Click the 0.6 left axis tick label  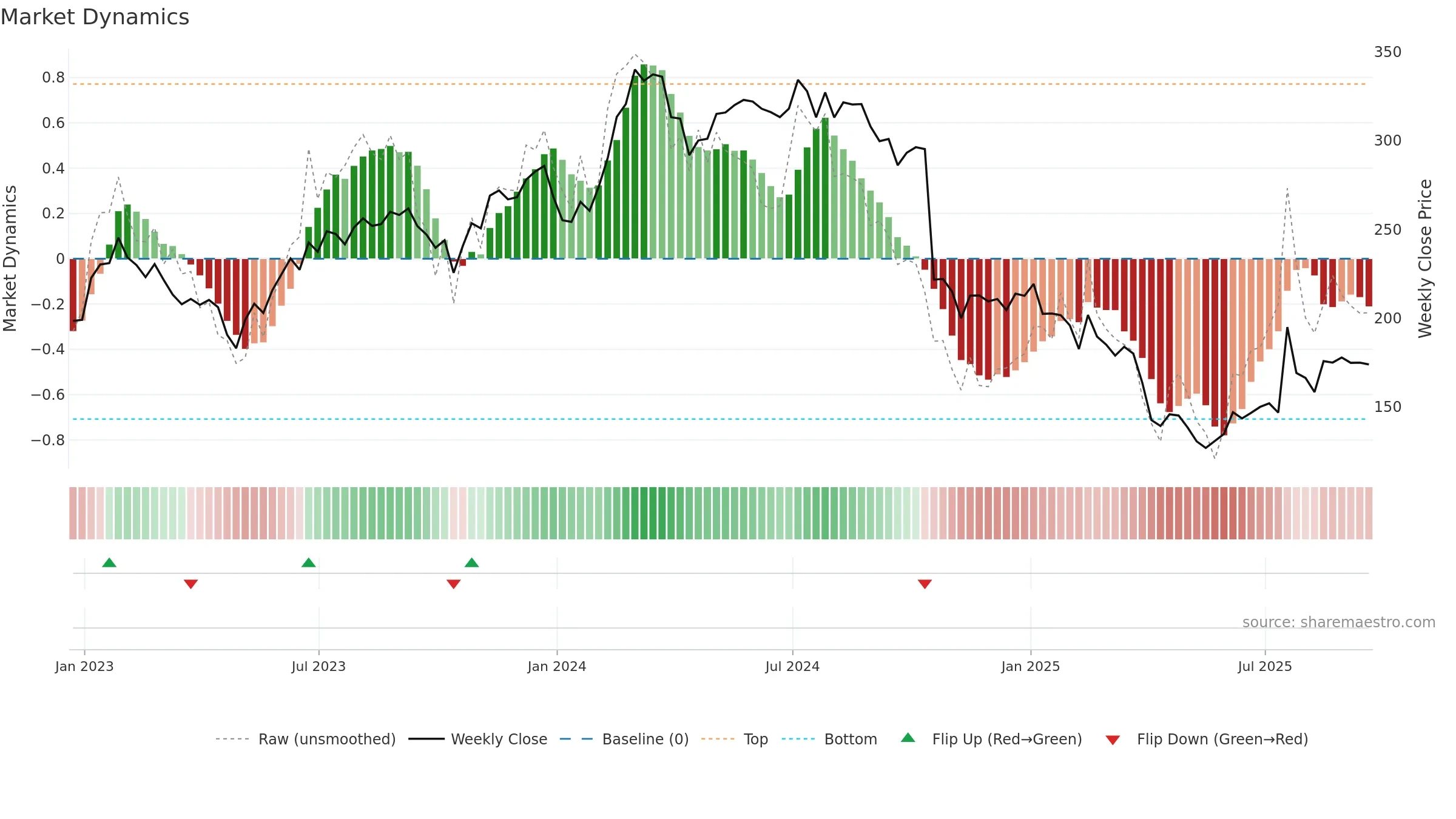point(53,123)
